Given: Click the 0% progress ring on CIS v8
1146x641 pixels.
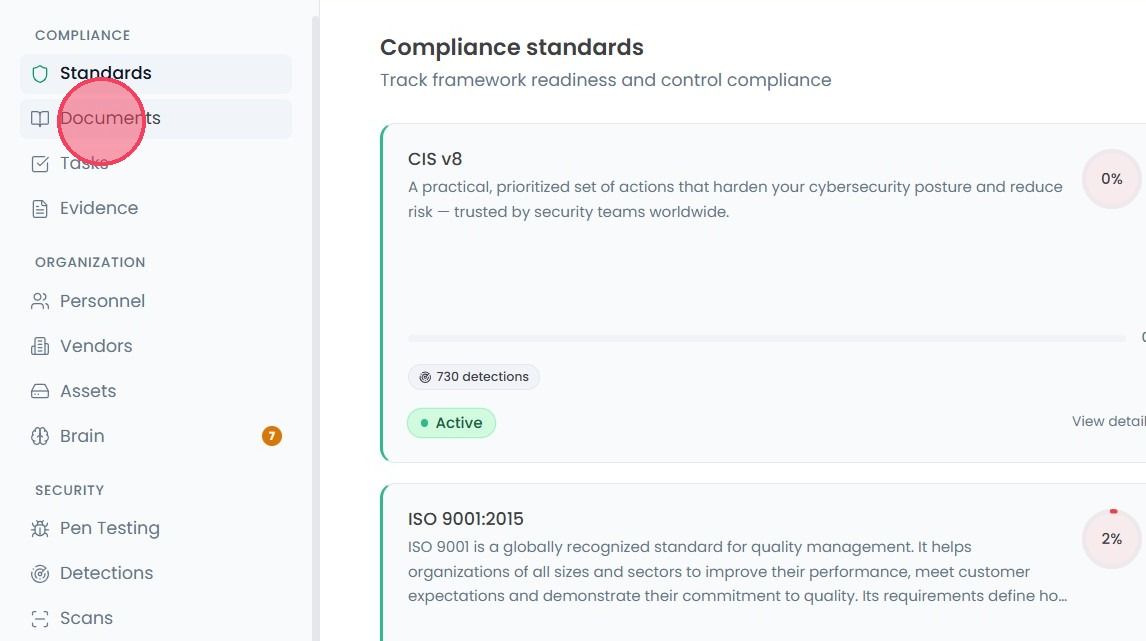Looking at the screenshot, I should click(x=1112, y=179).
